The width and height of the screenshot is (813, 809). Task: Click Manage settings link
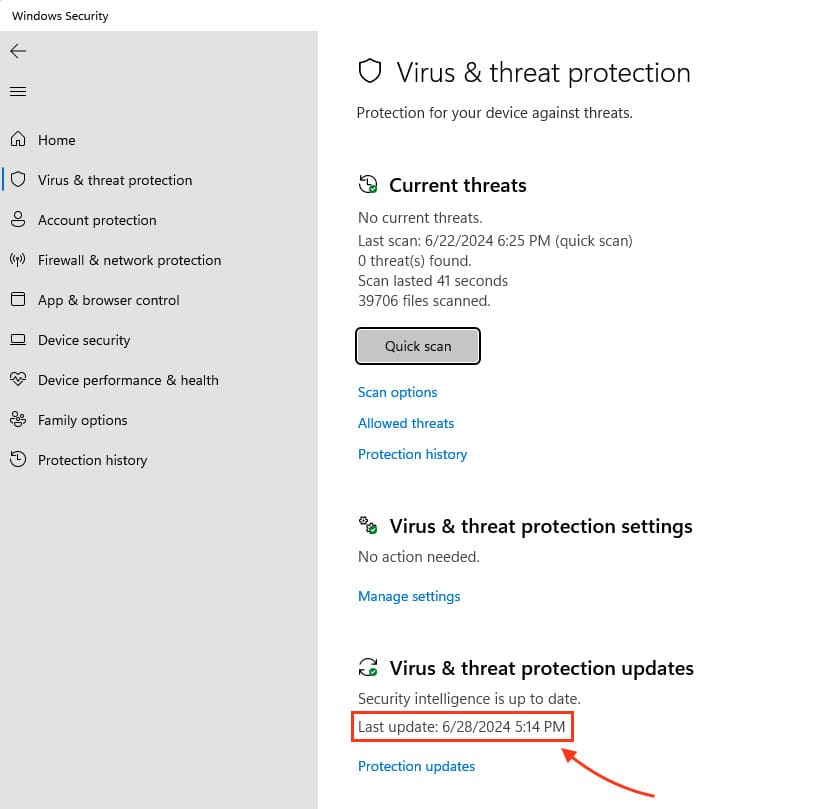tap(409, 596)
